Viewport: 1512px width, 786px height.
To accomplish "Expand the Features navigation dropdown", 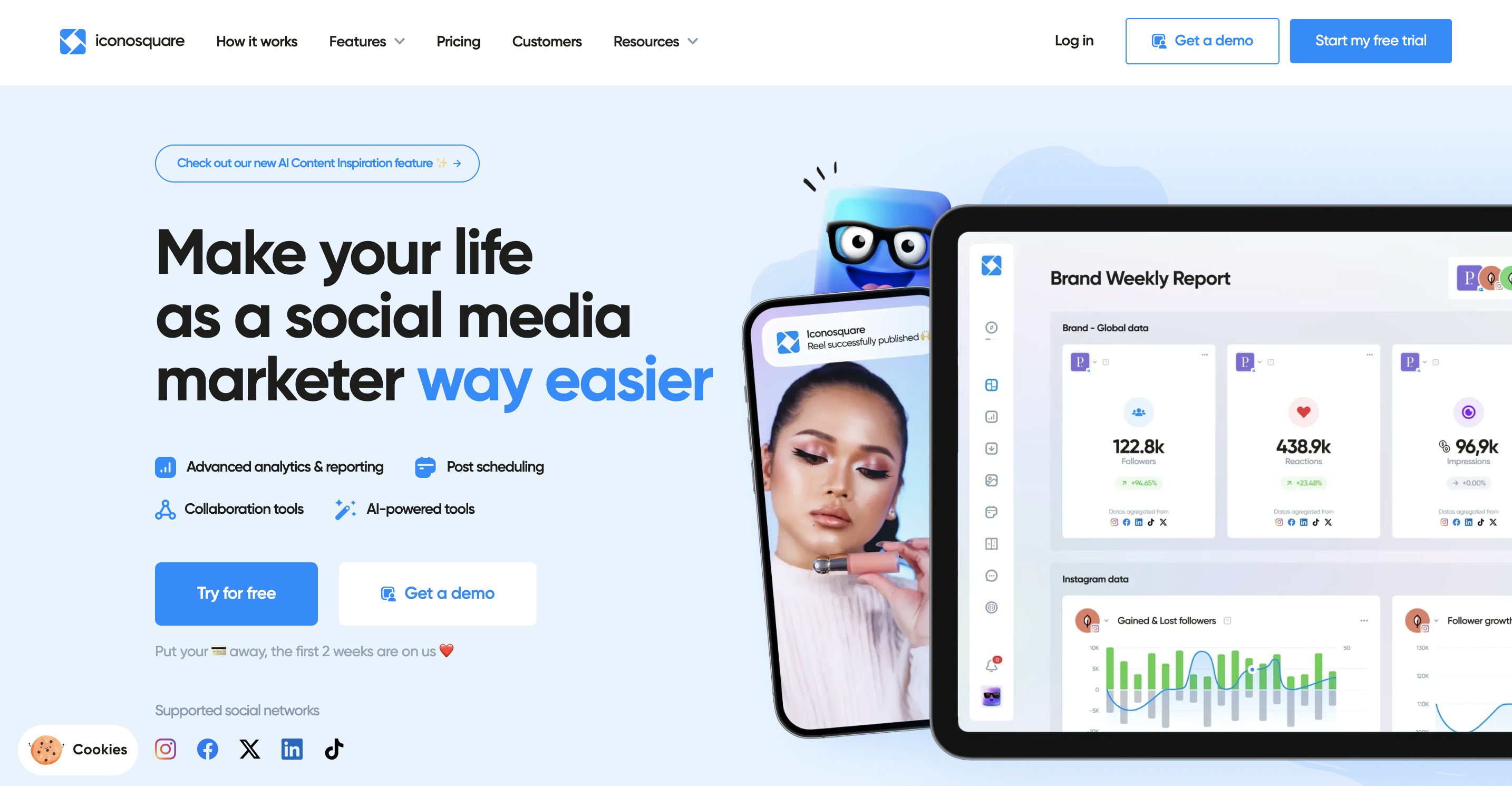I will click(x=367, y=41).
